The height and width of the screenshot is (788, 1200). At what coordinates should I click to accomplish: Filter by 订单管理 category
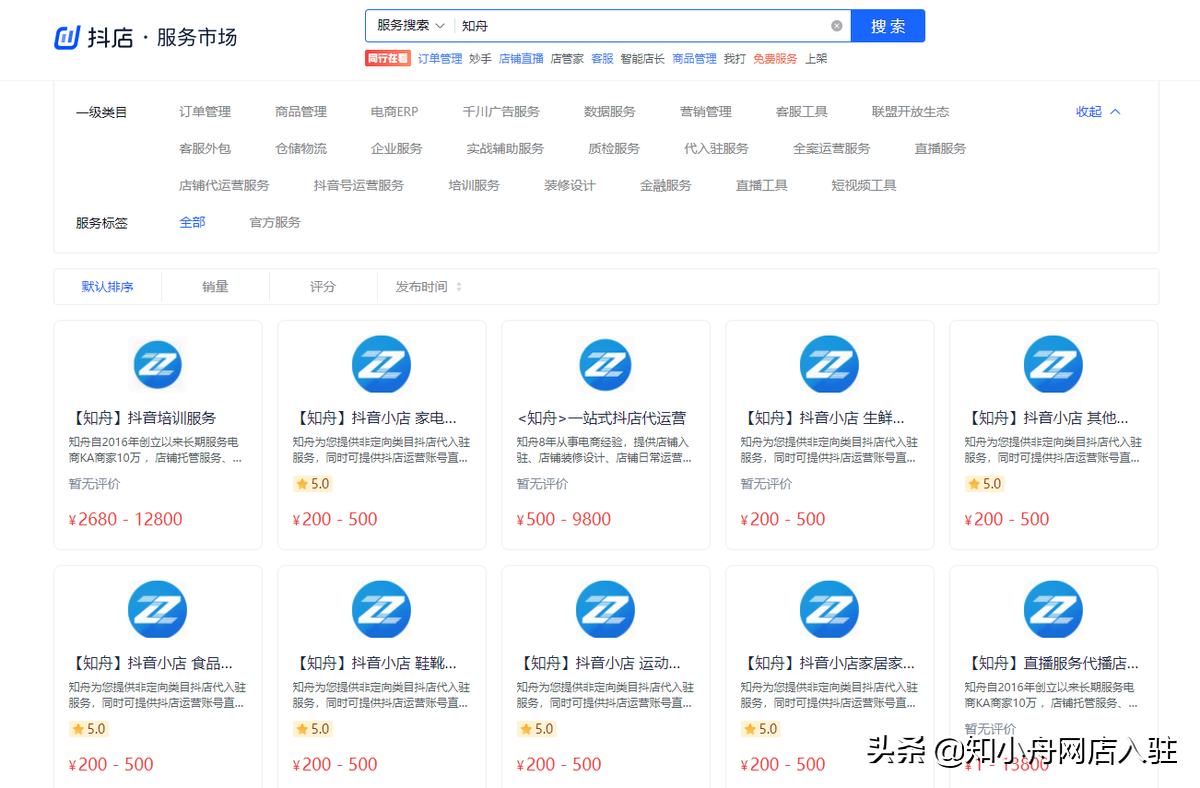[x=205, y=112]
